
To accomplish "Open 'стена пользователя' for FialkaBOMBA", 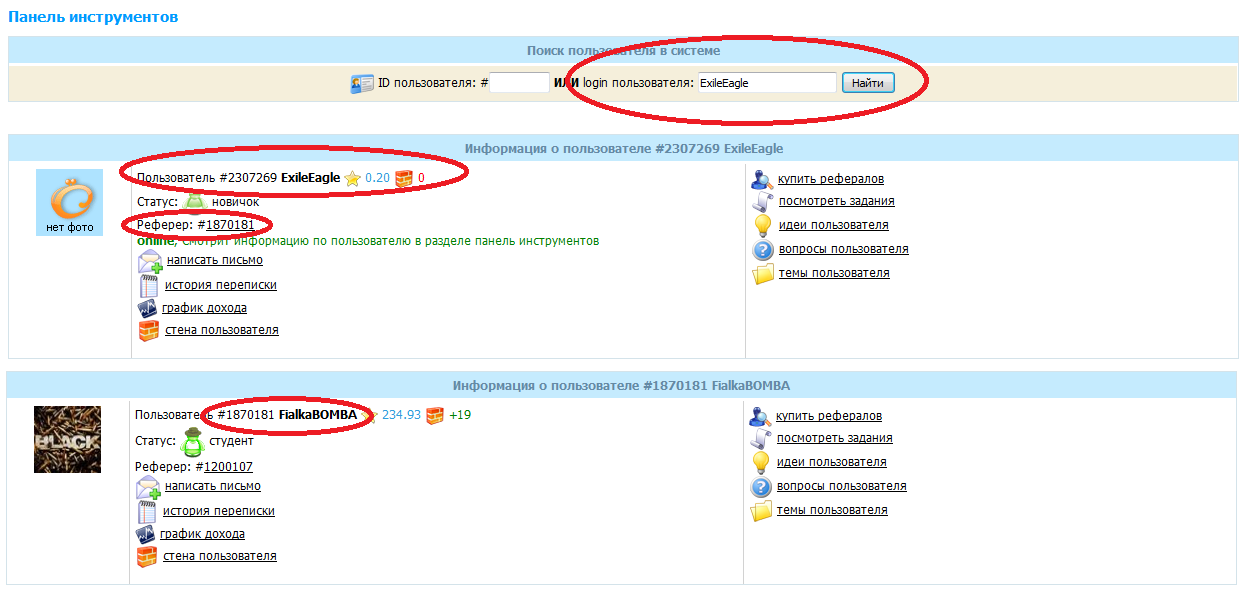I will (x=220, y=556).
